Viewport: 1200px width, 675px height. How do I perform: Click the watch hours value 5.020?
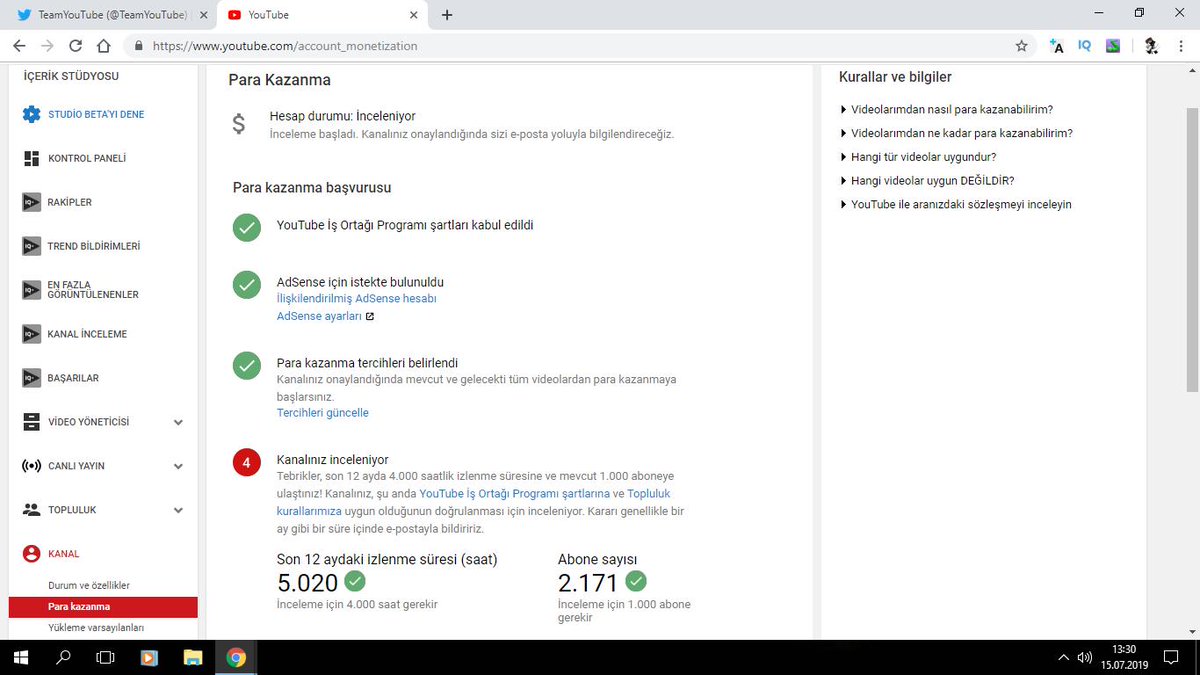click(x=307, y=582)
